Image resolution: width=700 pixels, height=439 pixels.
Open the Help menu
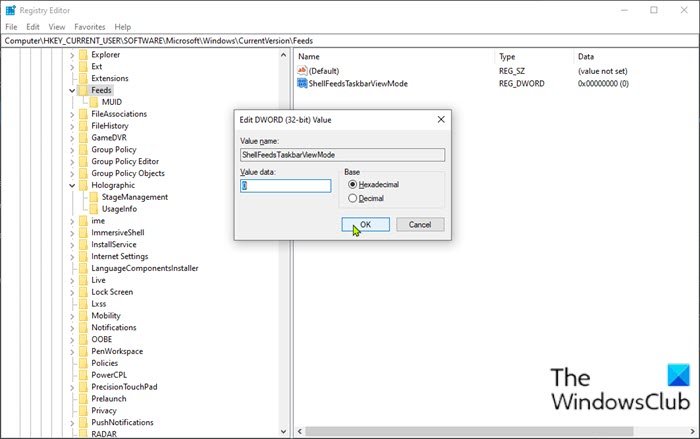pyautogui.click(x=122, y=27)
